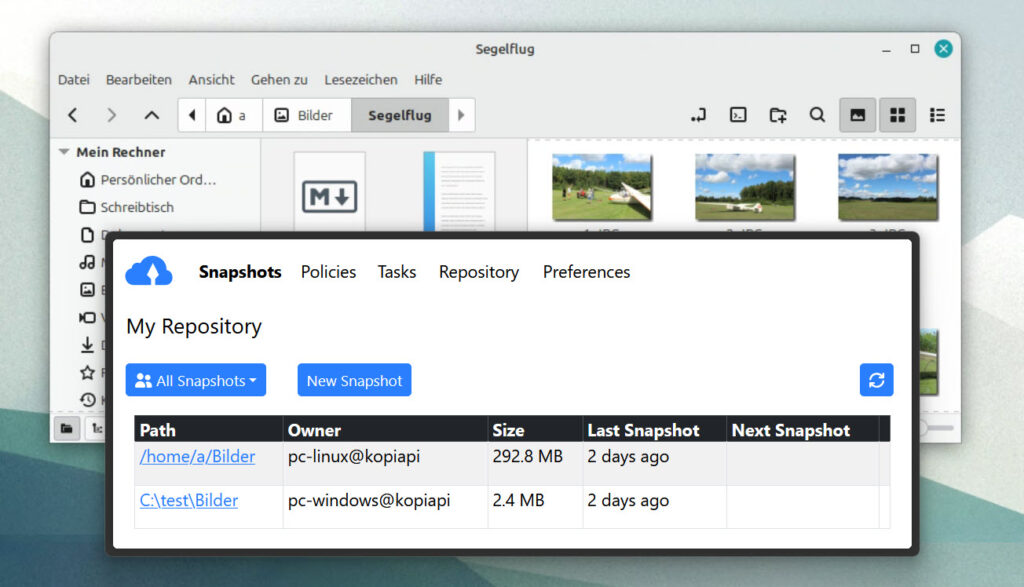Navigate up to parent folder
1024x587 pixels.
coord(151,115)
